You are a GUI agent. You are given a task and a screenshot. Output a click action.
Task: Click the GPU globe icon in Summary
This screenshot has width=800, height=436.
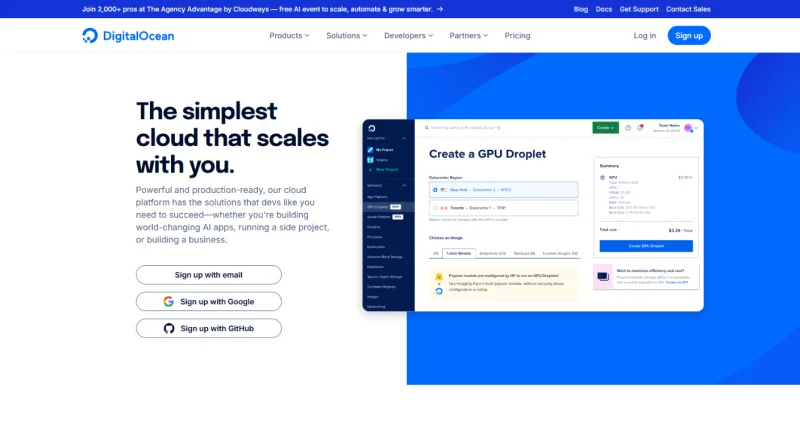[x=603, y=177]
